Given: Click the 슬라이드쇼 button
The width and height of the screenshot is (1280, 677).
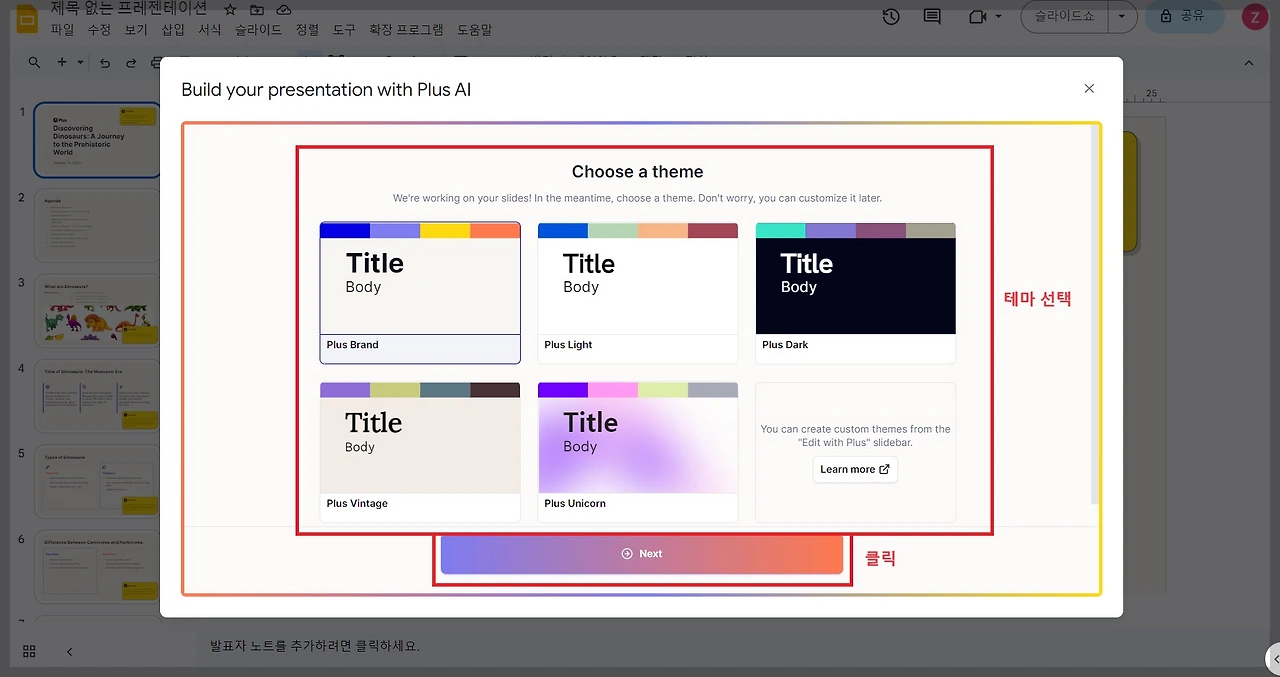Looking at the screenshot, I should point(1065,16).
